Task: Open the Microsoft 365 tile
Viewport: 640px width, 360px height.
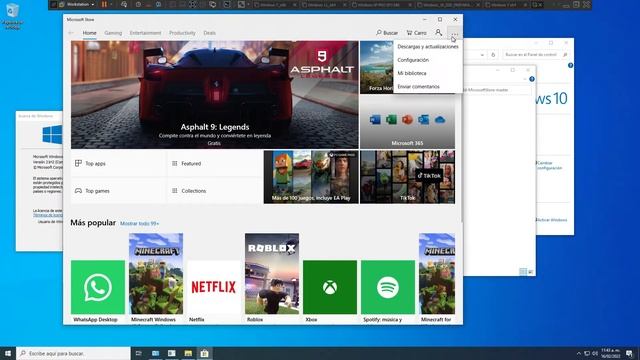Action: click(407, 122)
